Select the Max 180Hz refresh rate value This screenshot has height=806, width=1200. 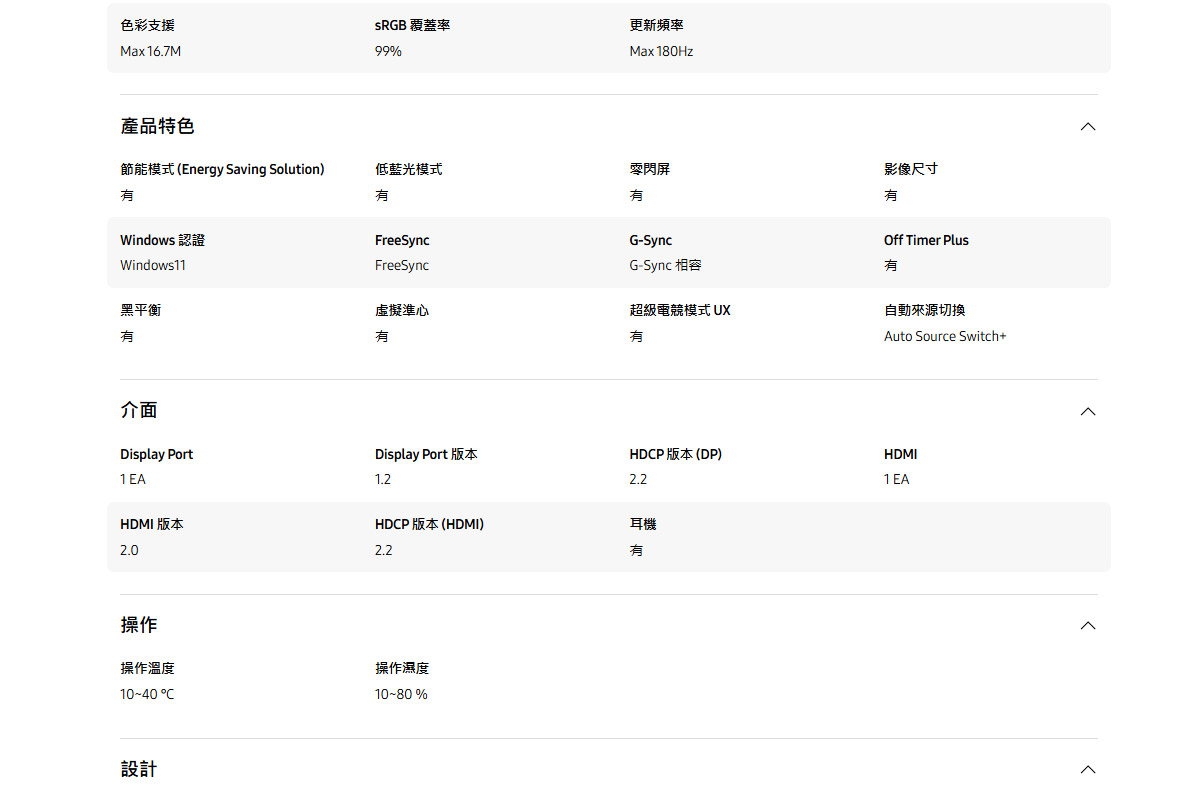661,51
